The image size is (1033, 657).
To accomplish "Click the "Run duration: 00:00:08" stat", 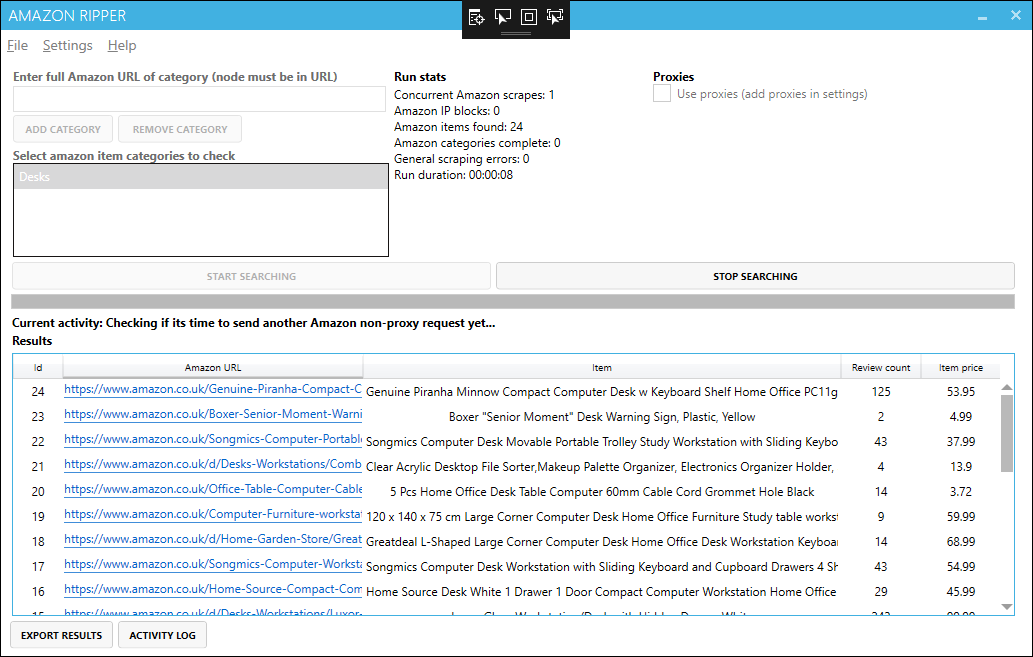I will (x=453, y=175).
